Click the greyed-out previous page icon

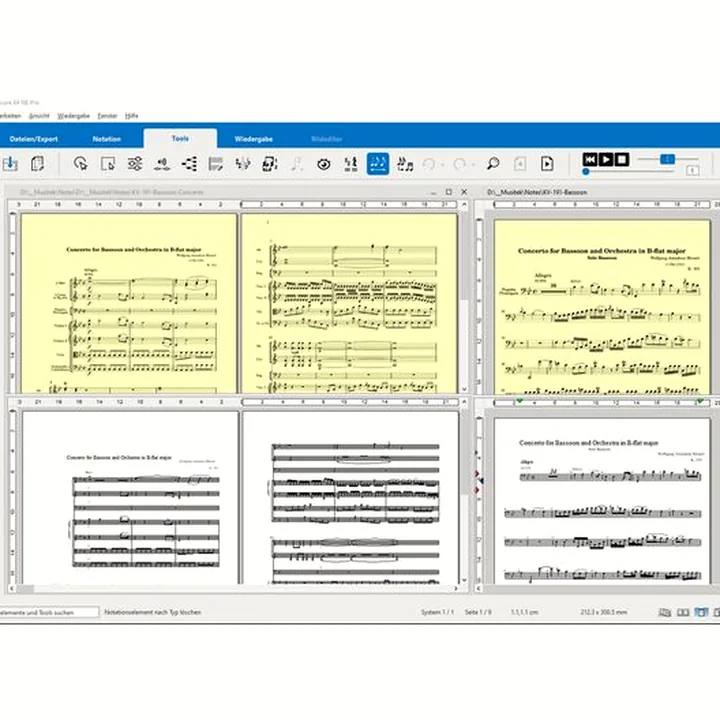tap(520, 164)
